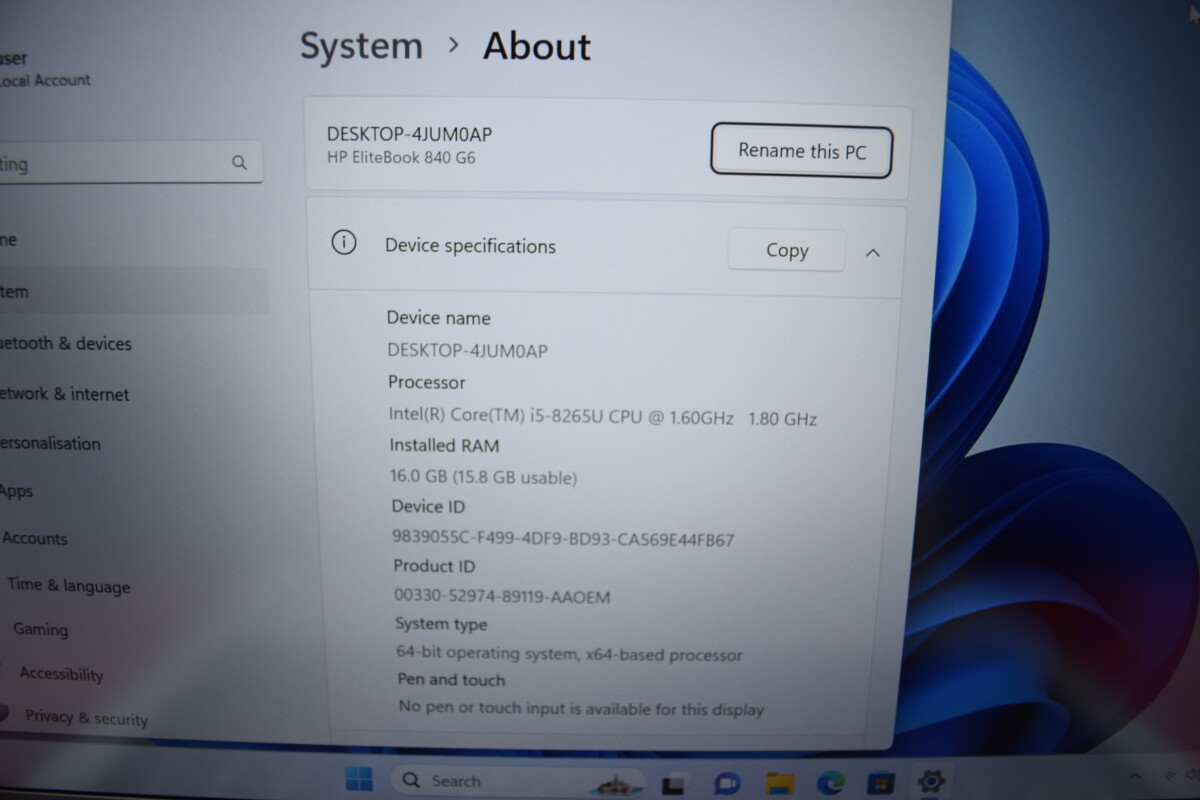Image resolution: width=1200 pixels, height=800 pixels.
Task: Launch the Chat app from taskbar
Action: (727, 783)
